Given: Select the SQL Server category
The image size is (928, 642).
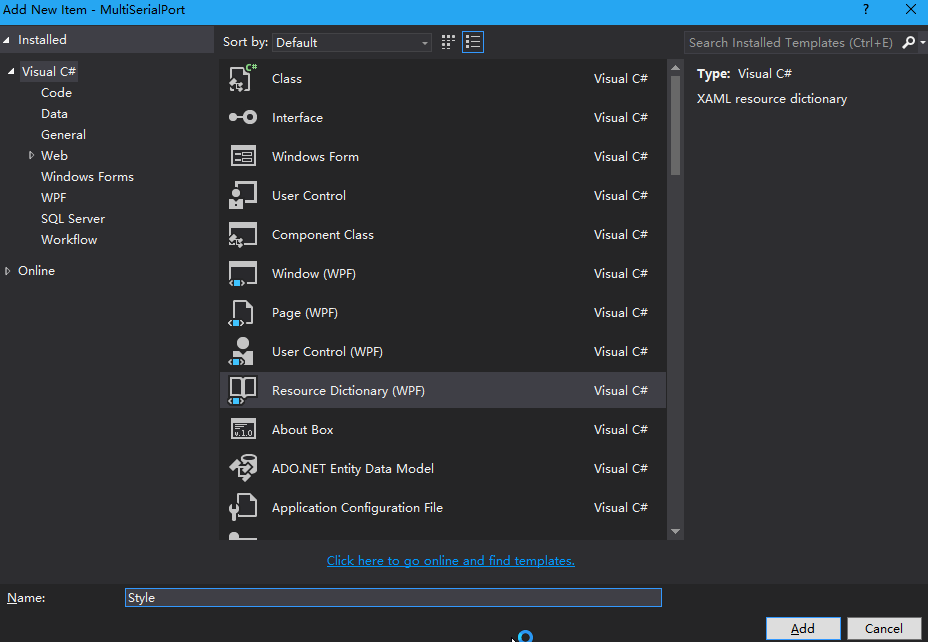Looking at the screenshot, I should (73, 218).
